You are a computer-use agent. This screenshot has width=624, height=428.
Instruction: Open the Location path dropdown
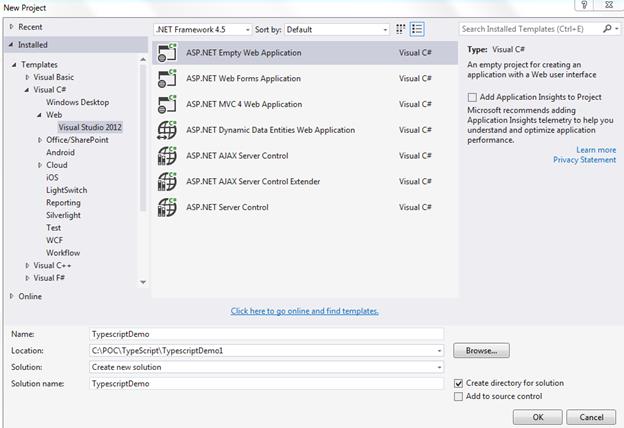(439, 351)
